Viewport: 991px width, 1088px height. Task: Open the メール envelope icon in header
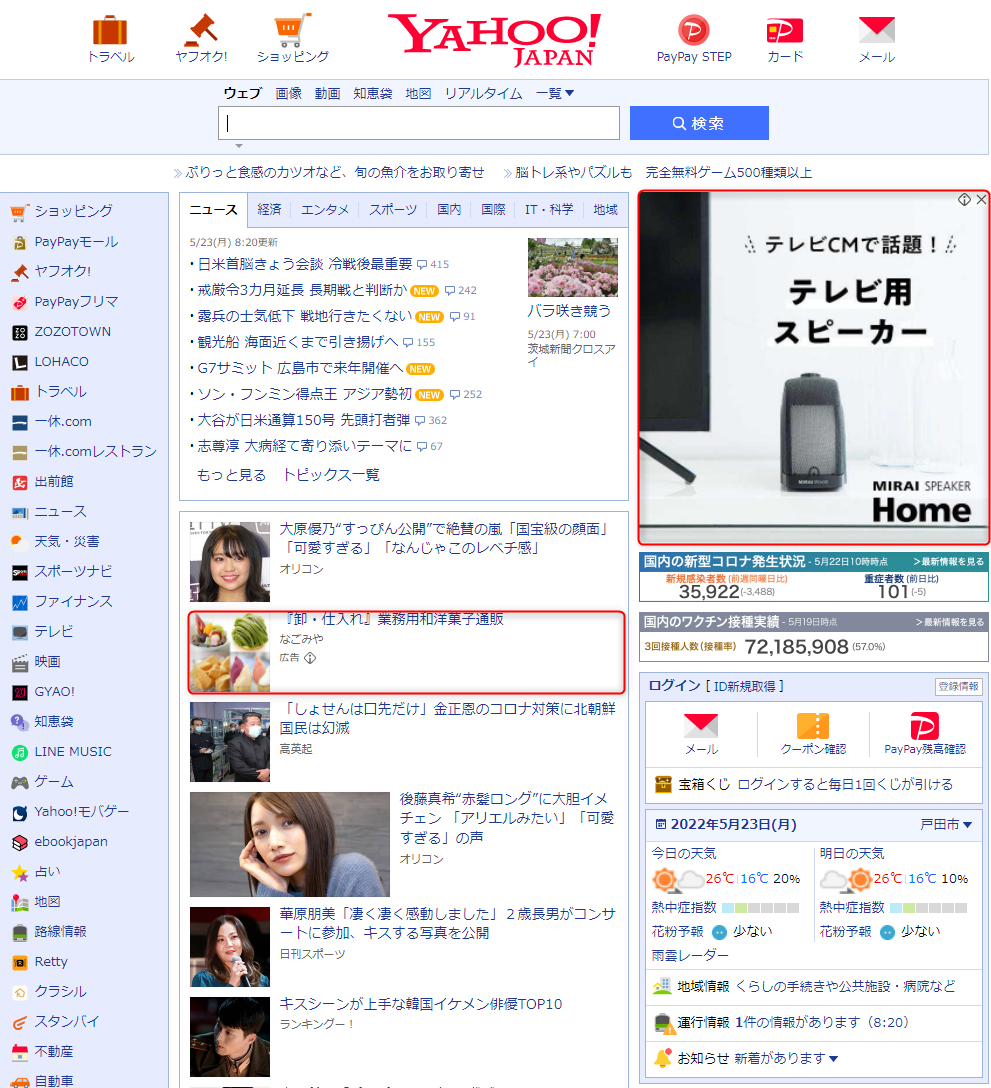[x=876, y=30]
